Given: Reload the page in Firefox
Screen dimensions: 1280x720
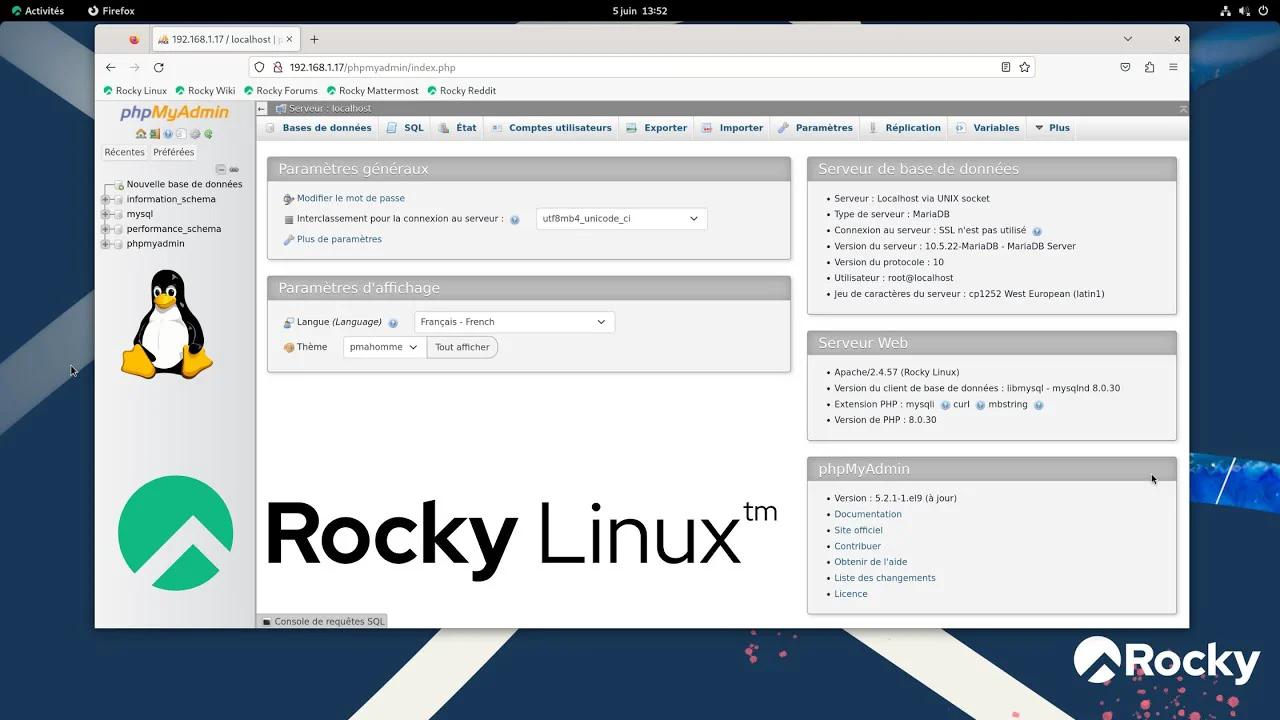Looking at the screenshot, I should coord(159,67).
